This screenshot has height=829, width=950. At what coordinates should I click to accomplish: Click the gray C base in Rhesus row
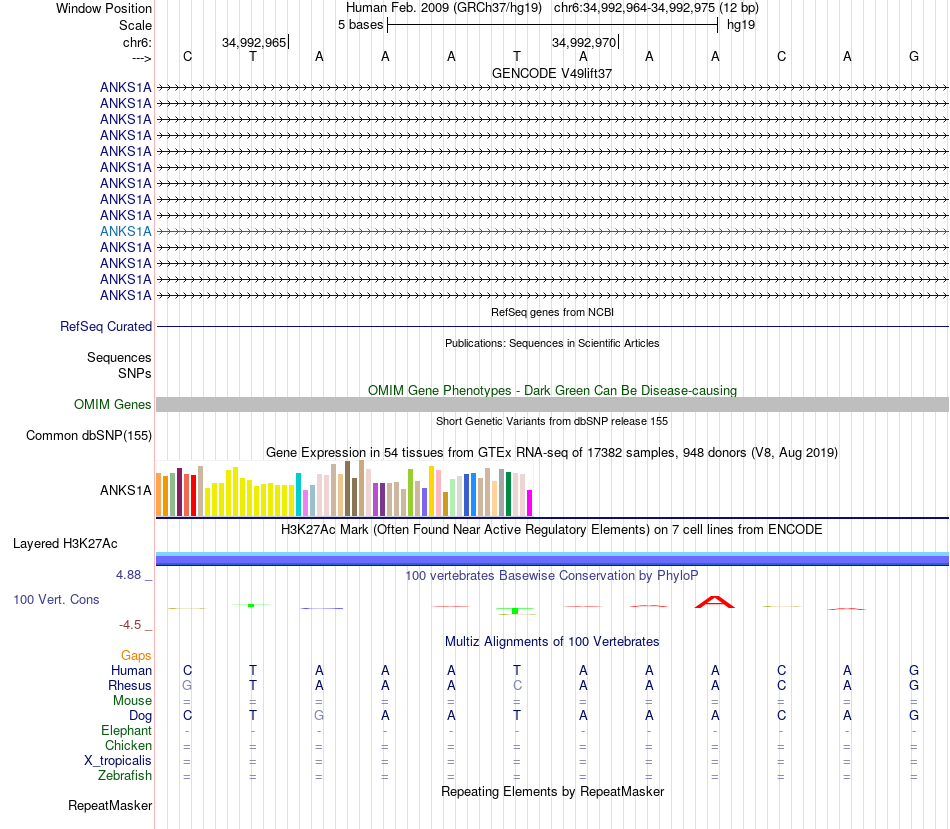[517, 685]
